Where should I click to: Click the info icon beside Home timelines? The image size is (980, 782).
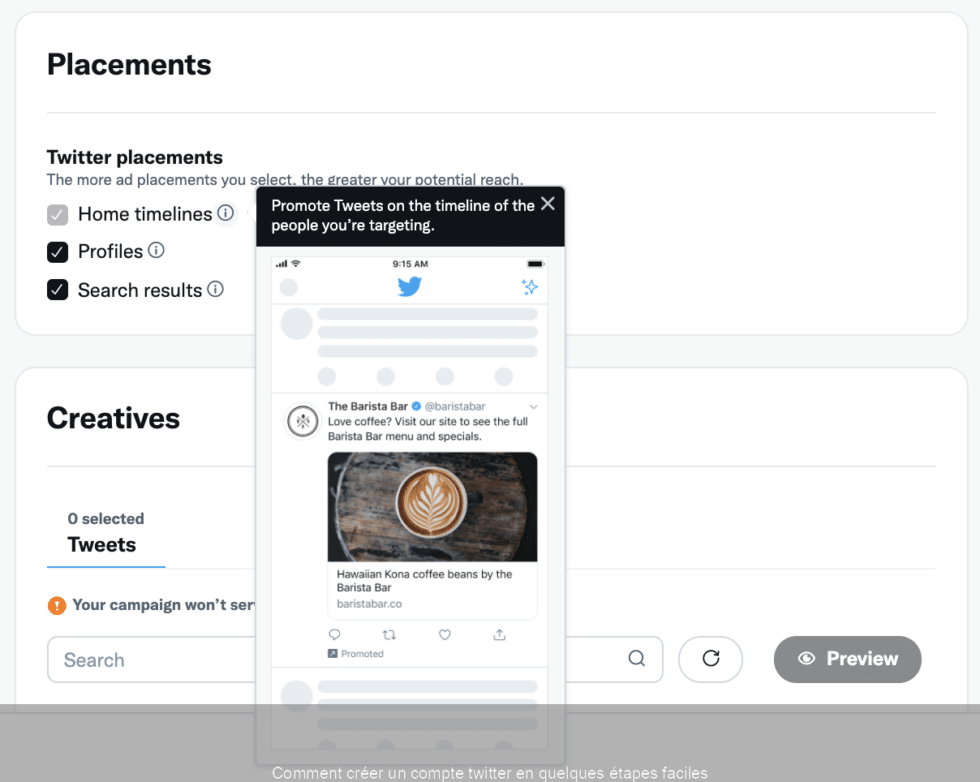[x=226, y=214]
